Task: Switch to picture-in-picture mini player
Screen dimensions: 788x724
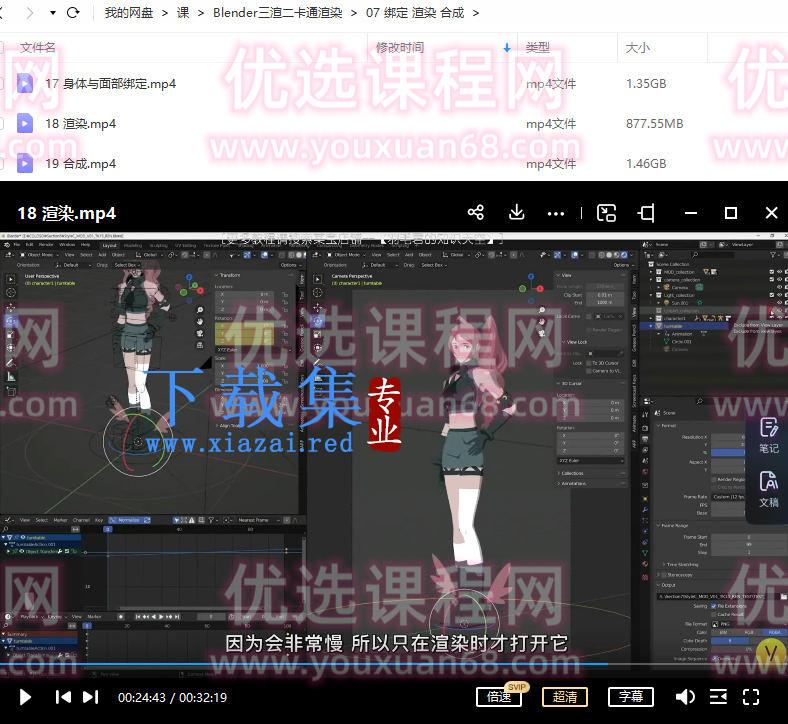Action: [606, 213]
